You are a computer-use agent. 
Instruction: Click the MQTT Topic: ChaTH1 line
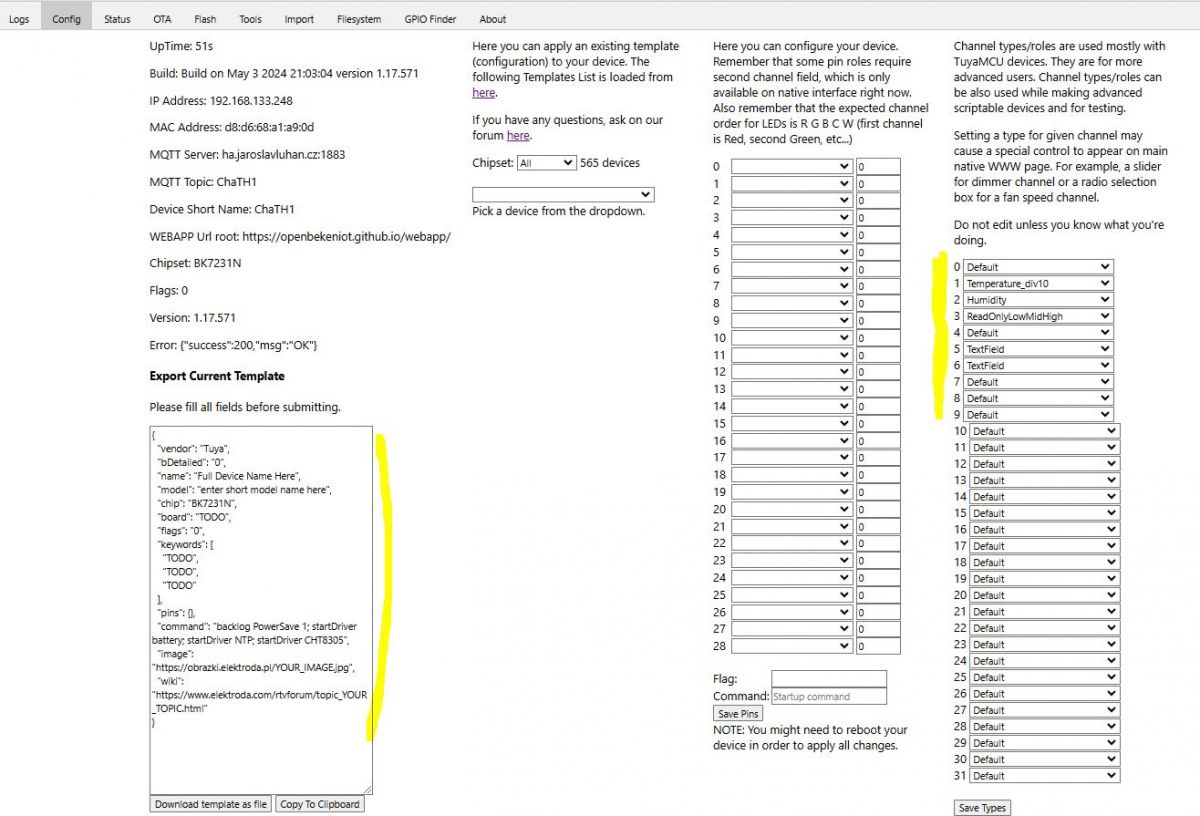203,182
